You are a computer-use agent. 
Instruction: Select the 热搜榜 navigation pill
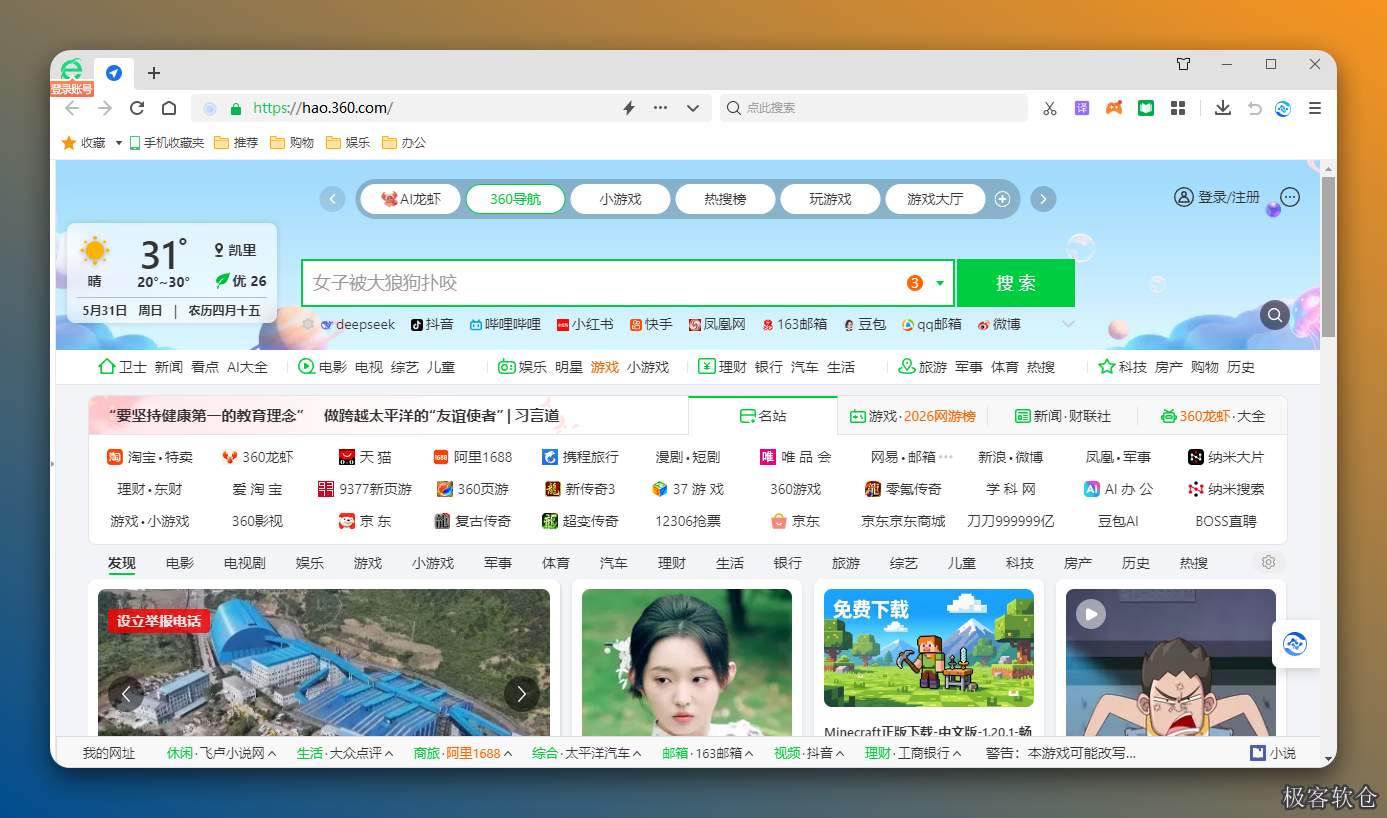point(725,199)
